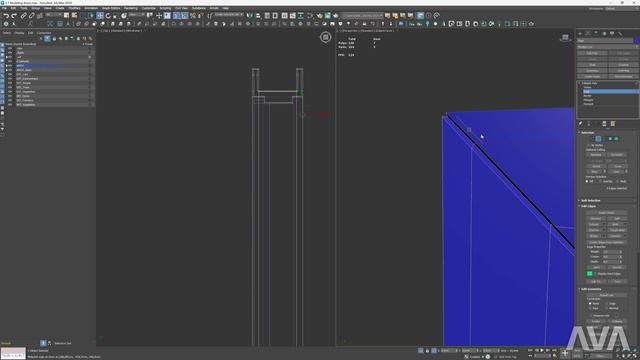Open the Select by Name dialog icon
The height and width of the screenshot is (360, 640).
(x=74, y=16)
